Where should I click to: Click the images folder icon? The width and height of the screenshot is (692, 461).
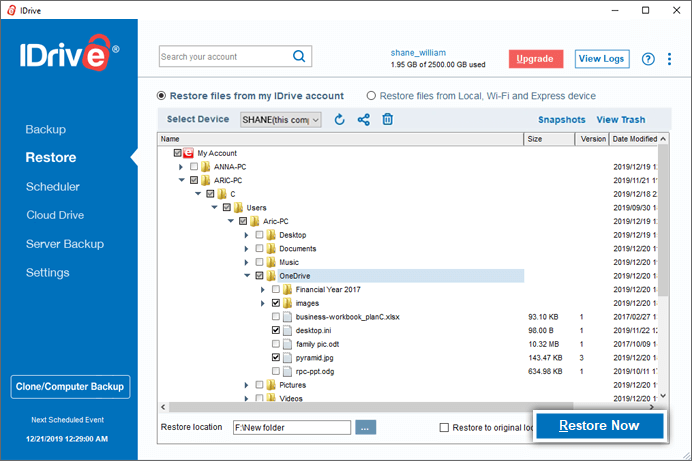coord(287,304)
